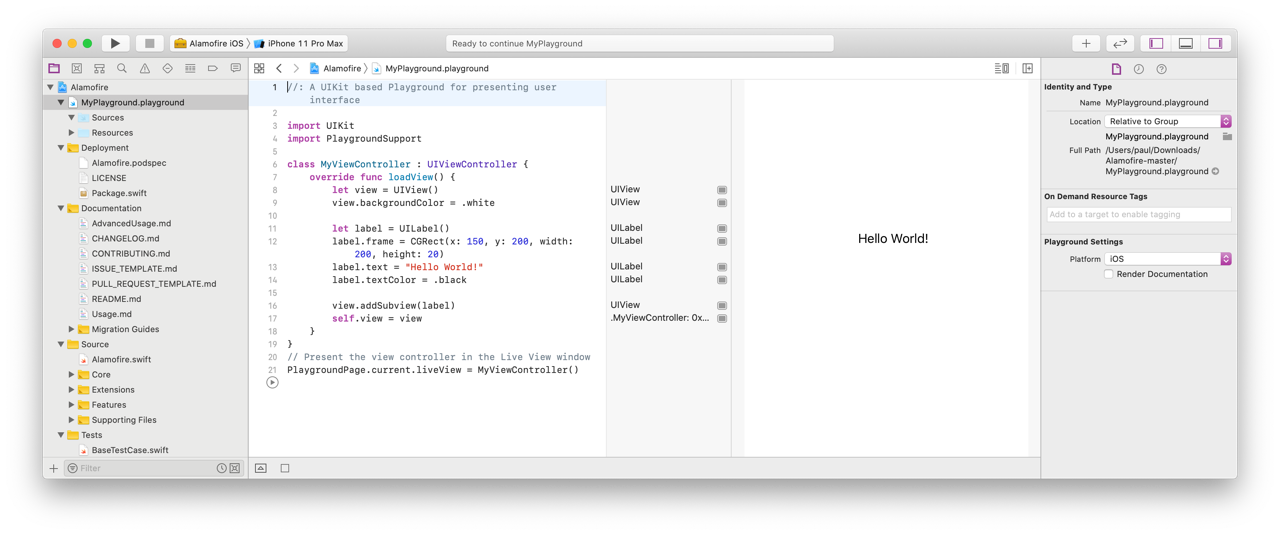Screen dimensions: 1280x535
Task: Go forward with the jump bar arrow
Action: click(296, 68)
